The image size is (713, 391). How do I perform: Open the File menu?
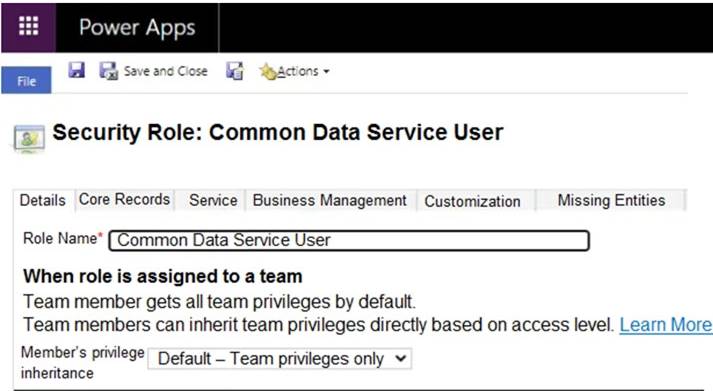(26, 80)
